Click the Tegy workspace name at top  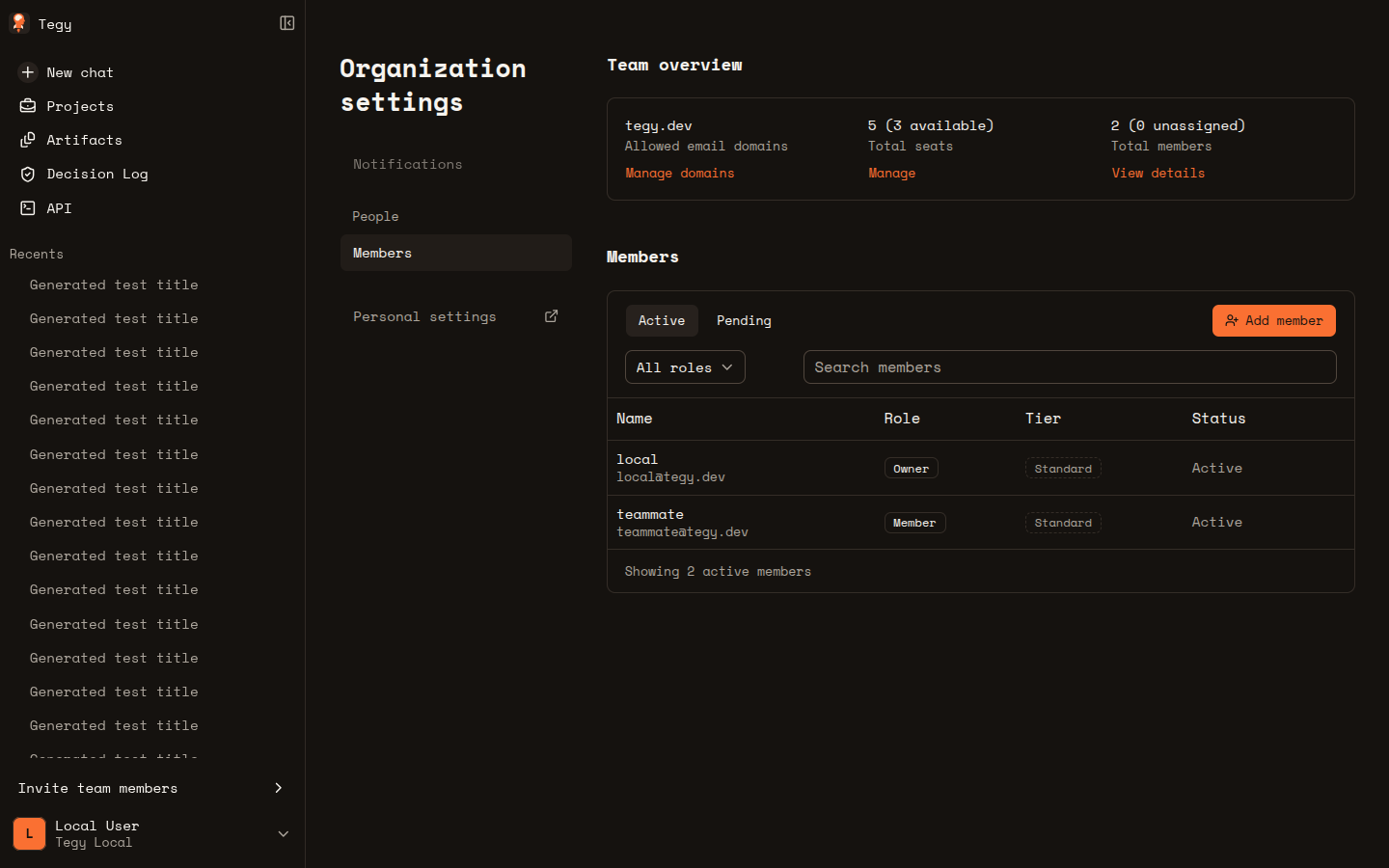(x=55, y=24)
